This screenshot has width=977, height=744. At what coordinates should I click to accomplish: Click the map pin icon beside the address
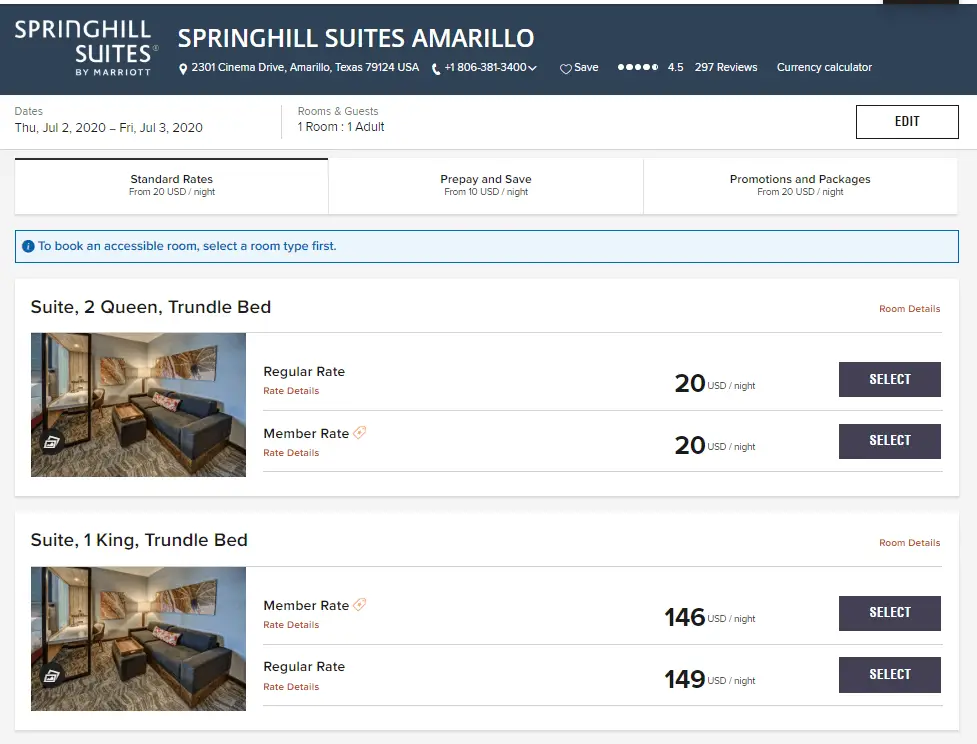tap(183, 69)
